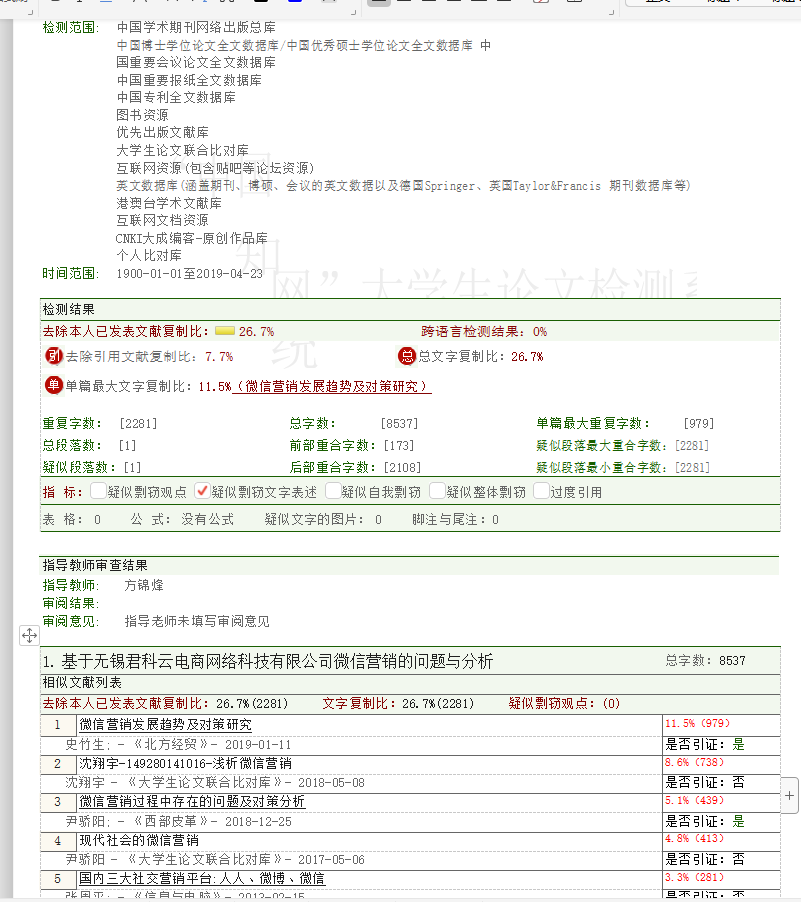The height and width of the screenshot is (902, 801).
Task: Click the advisor name 方锦烽
Action: pyautogui.click(x=144, y=586)
